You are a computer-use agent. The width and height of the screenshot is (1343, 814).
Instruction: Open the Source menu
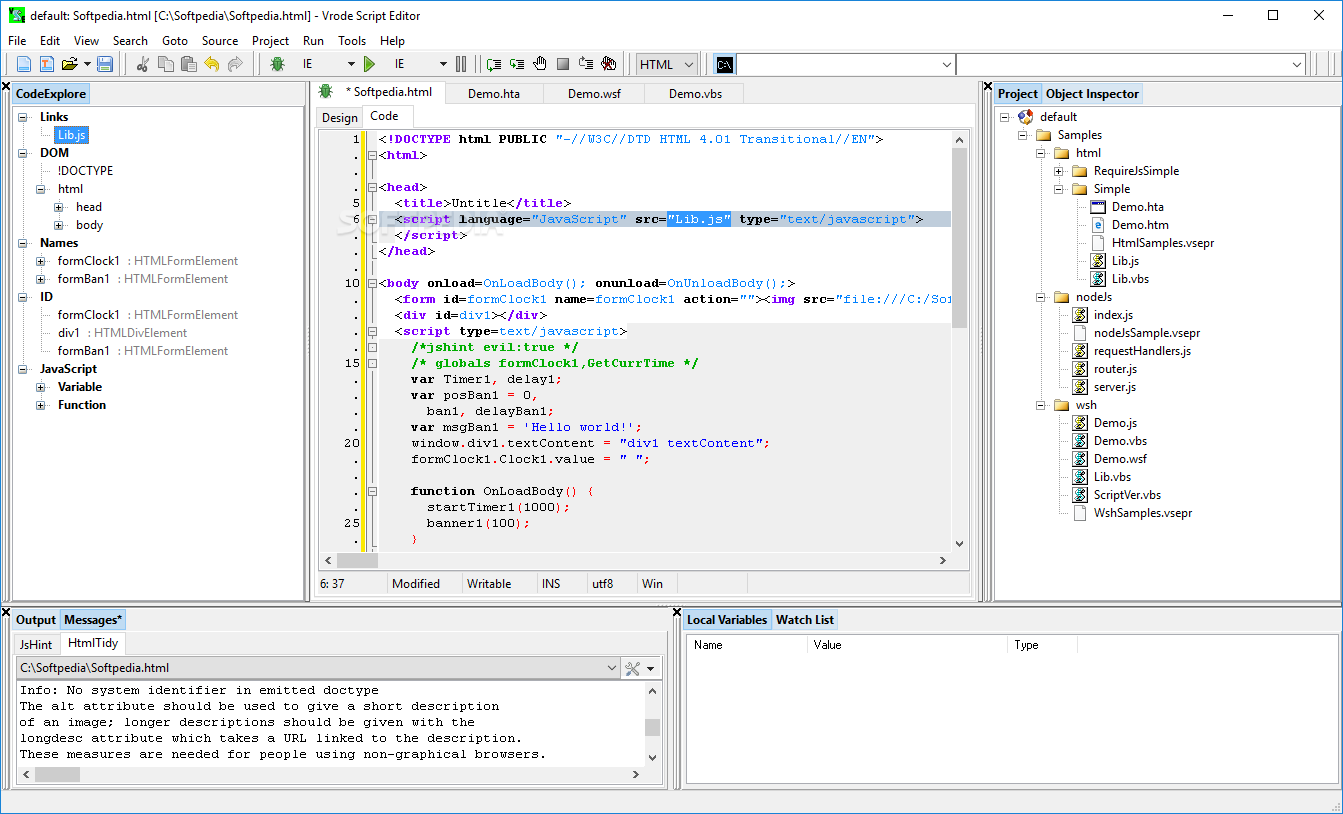point(220,41)
